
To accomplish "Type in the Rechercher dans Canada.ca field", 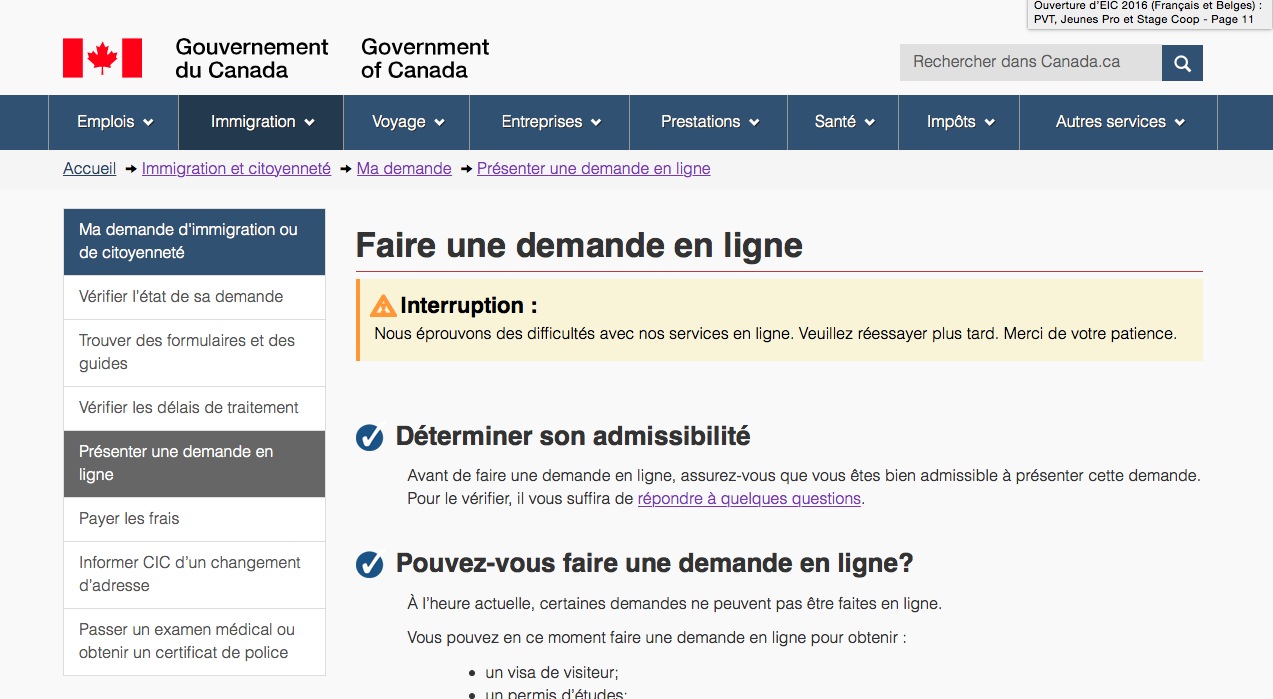I will (1030, 63).
